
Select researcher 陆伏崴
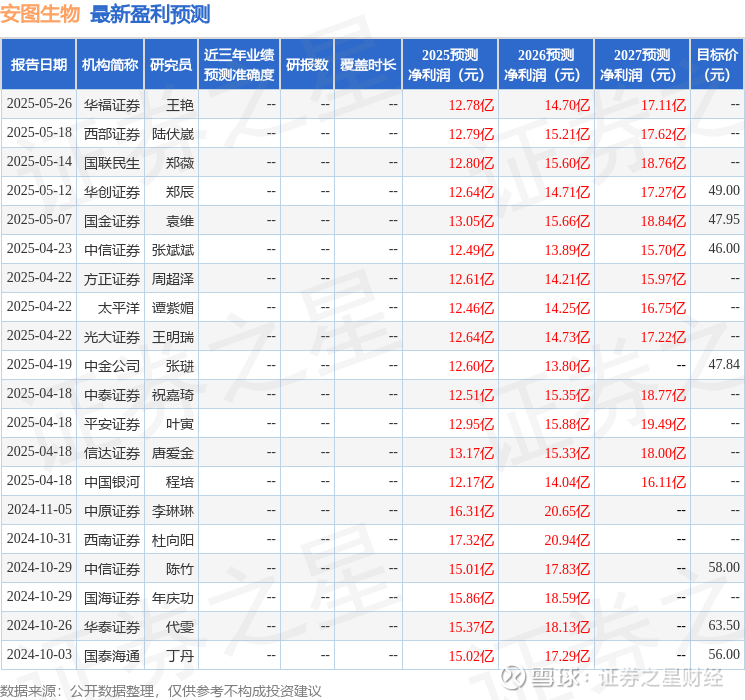pyautogui.click(x=172, y=134)
